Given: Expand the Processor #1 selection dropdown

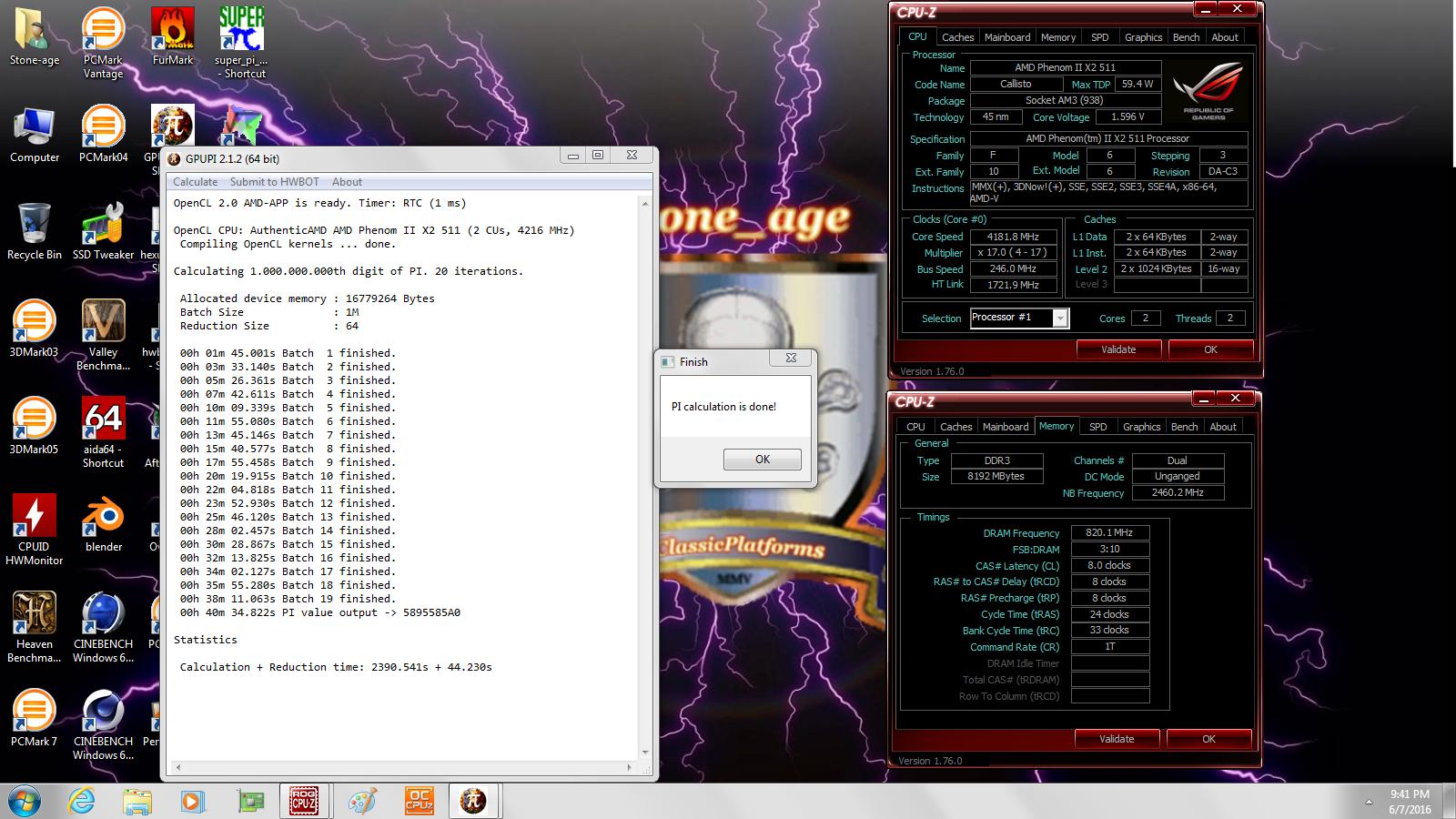Looking at the screenshot, I should [x=1059, y=318].
